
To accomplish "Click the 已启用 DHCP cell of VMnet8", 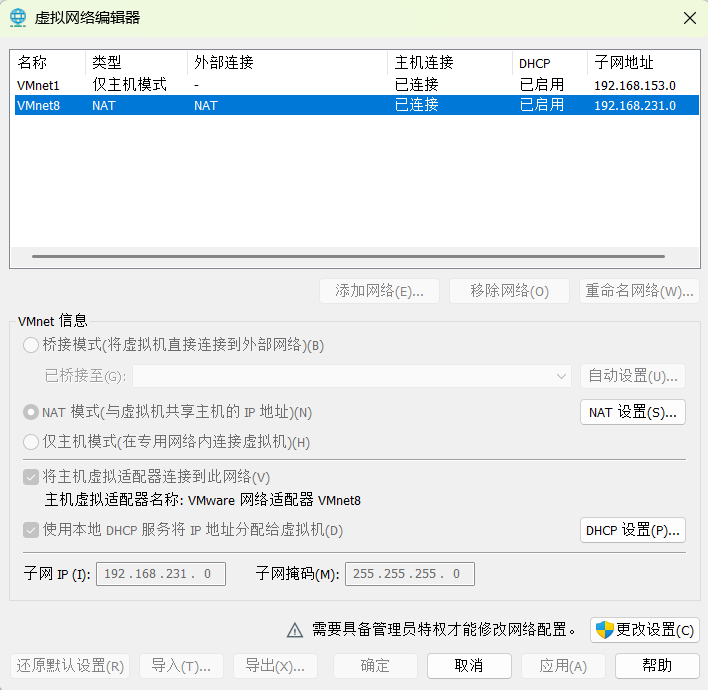I will click(542, 105).
